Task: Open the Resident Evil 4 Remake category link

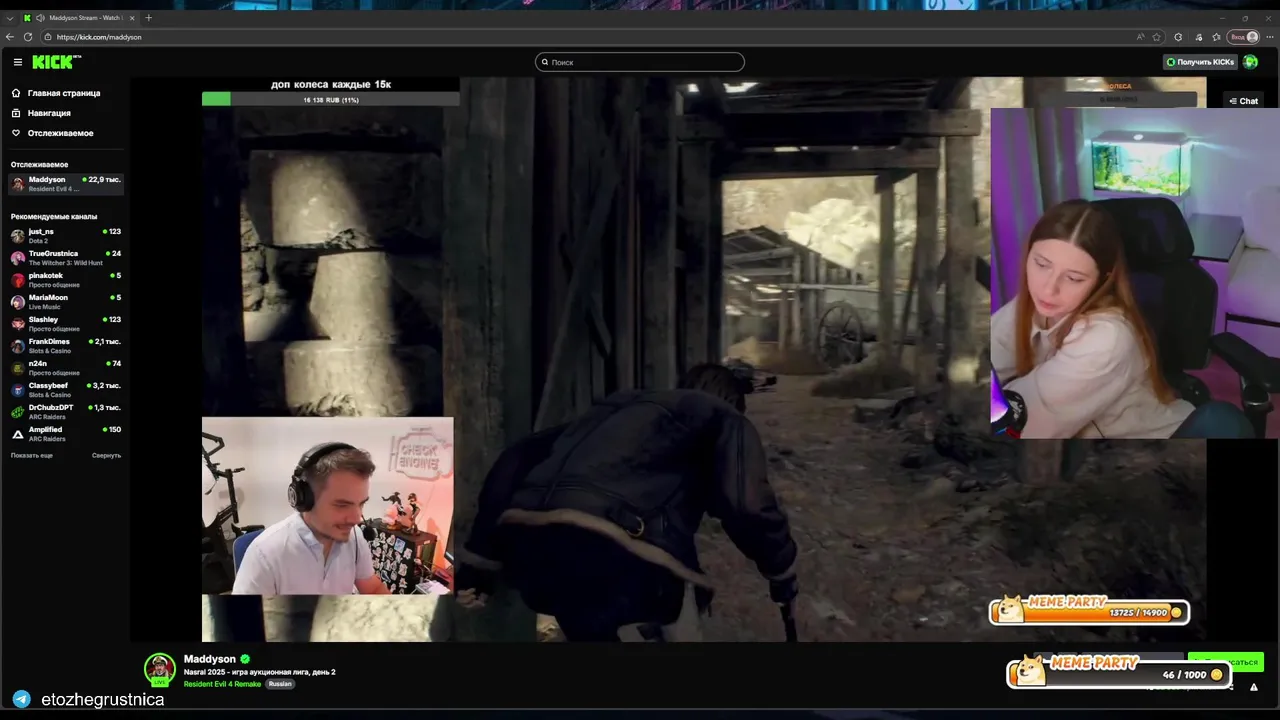Action: pos(222,684)
